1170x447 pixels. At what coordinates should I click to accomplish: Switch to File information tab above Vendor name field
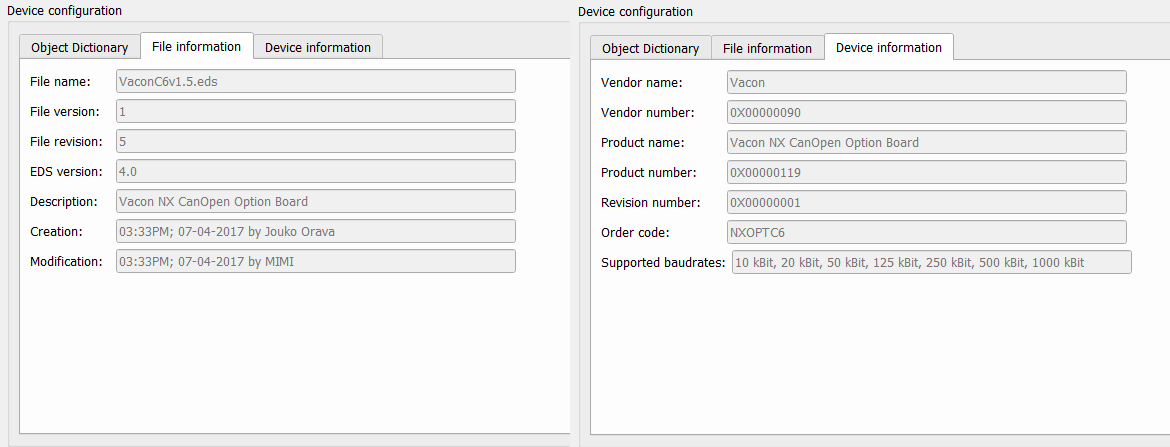coord(767,49)
